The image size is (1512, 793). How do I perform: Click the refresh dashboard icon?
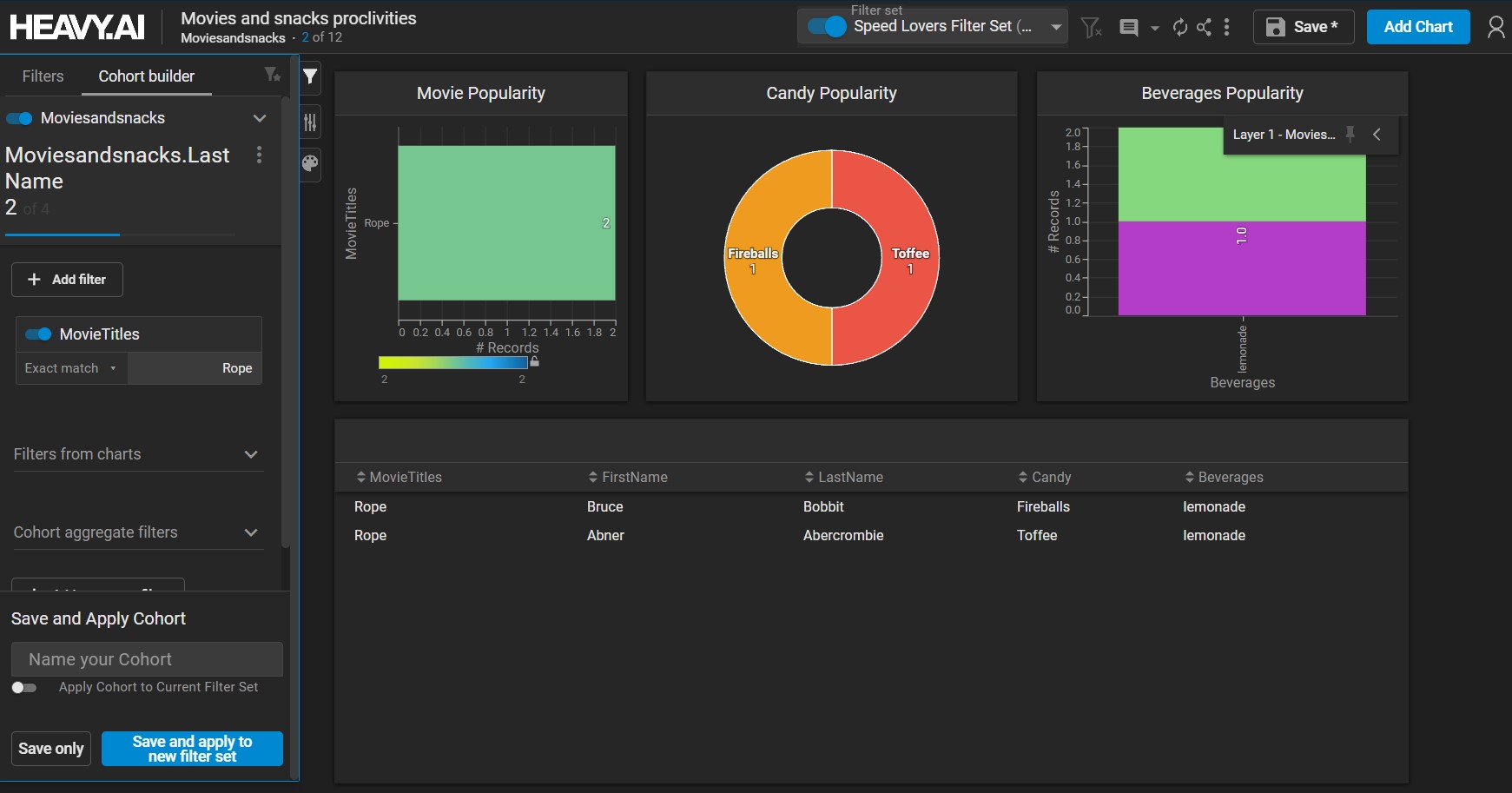click(1179, 28)
